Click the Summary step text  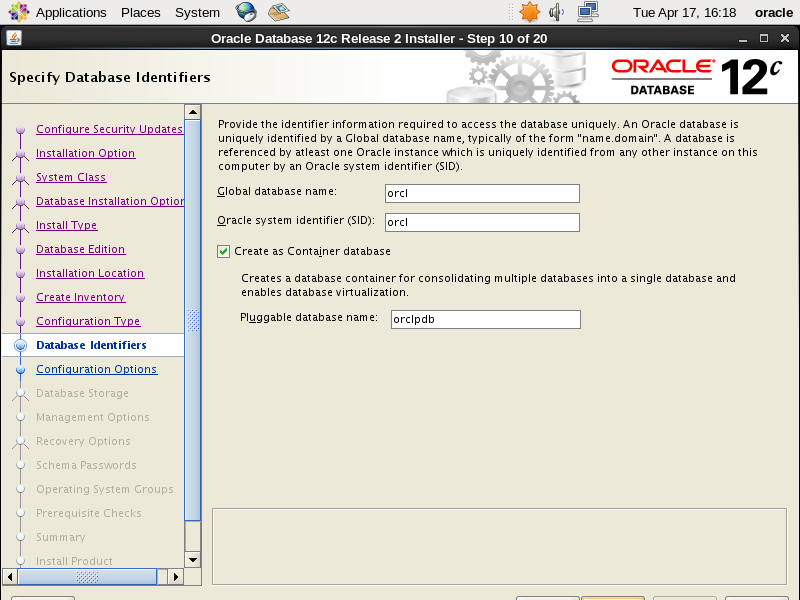click(61, 537)
